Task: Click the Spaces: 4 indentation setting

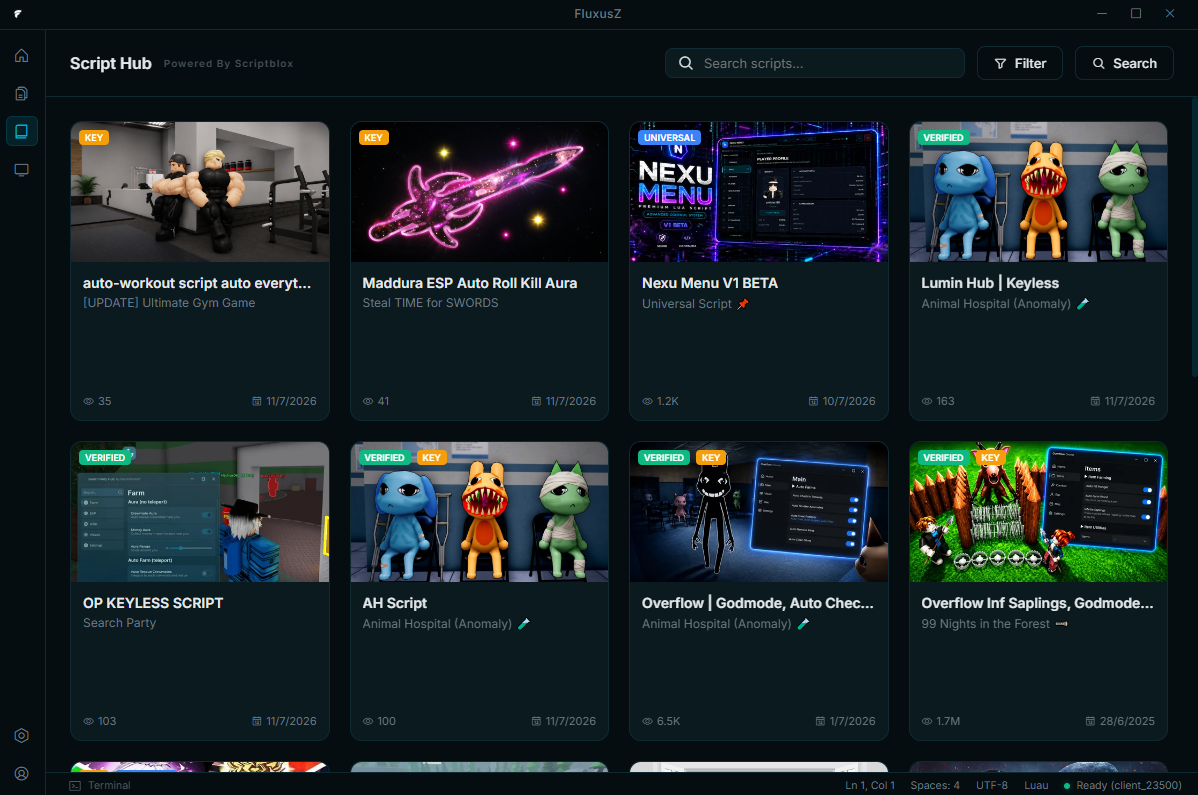Action: click(935, 785)
